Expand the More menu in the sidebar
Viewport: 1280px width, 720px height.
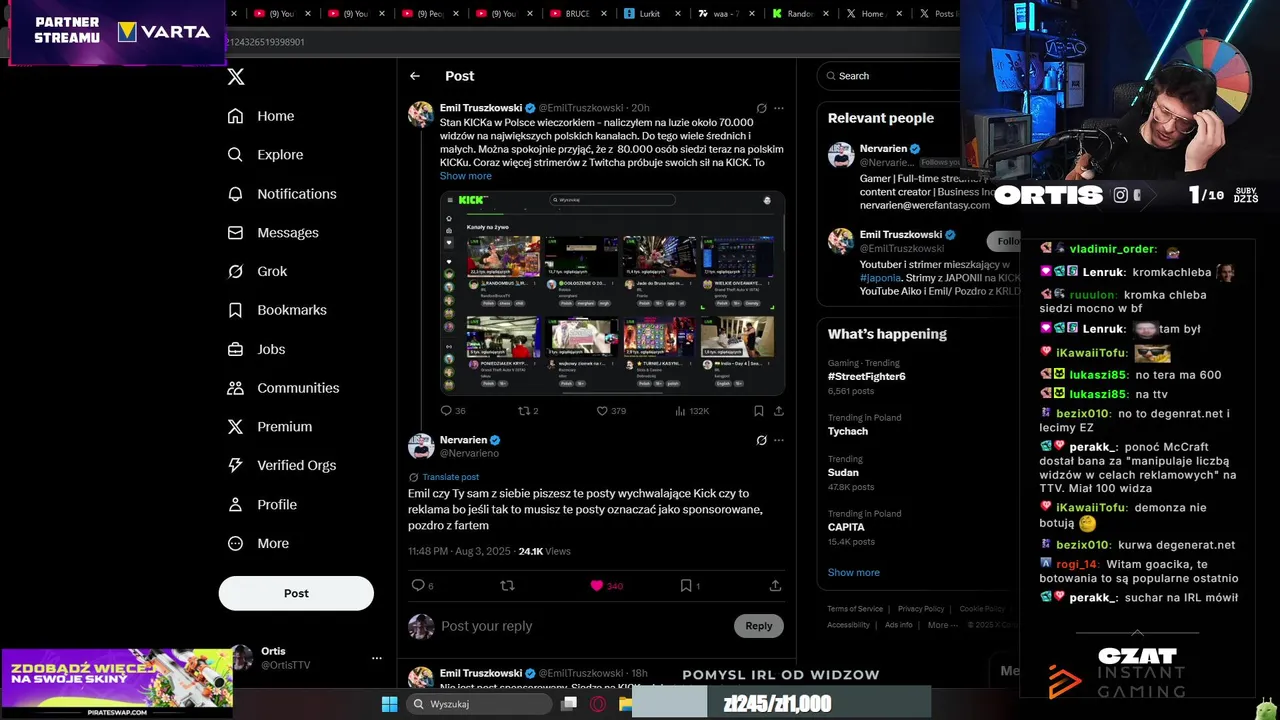point(258,543)
